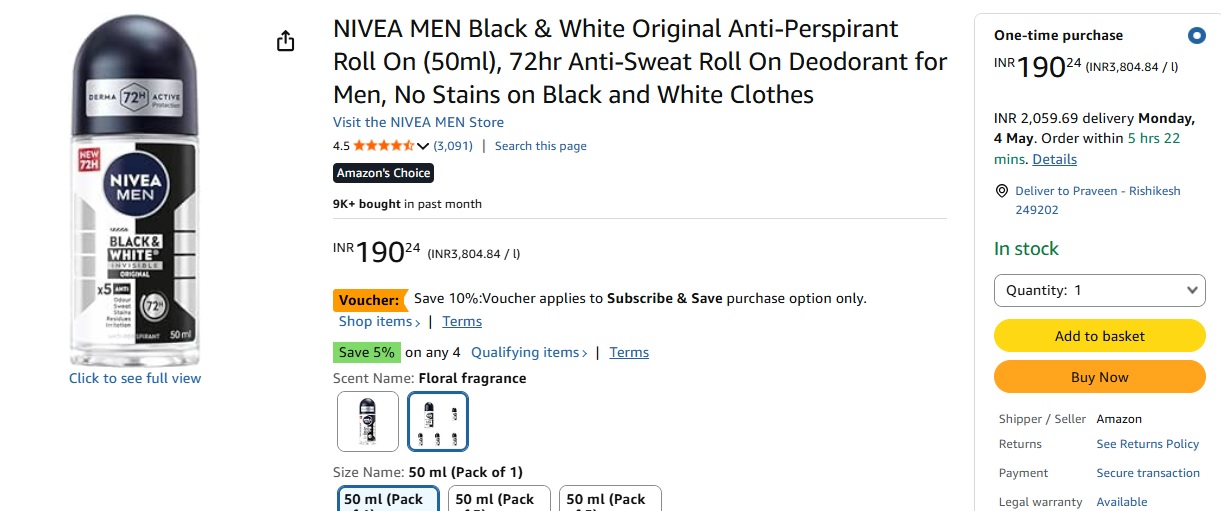Viewport: 1221px width, 511px height.
Task: Open the rating breakdown chevron
Action: pyautogui.click(x=423, y=146)
